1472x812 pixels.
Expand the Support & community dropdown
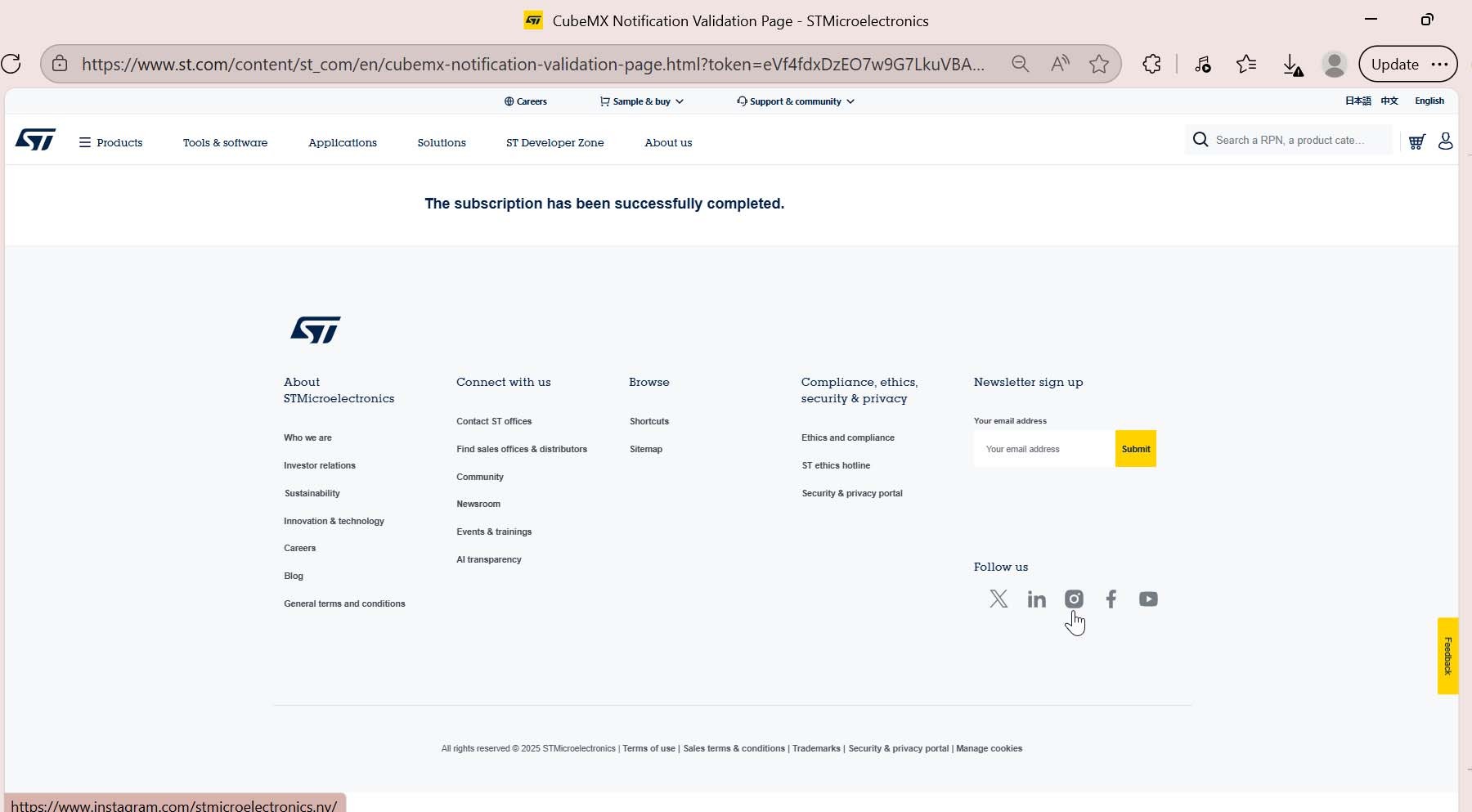pos(796,101)
